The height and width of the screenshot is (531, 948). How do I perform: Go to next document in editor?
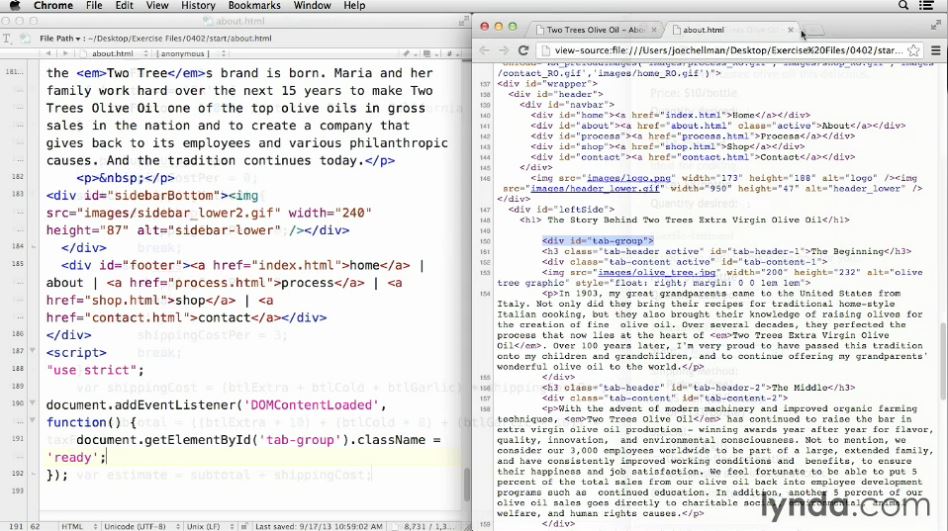pyautogui.click(x=66, y=54)
